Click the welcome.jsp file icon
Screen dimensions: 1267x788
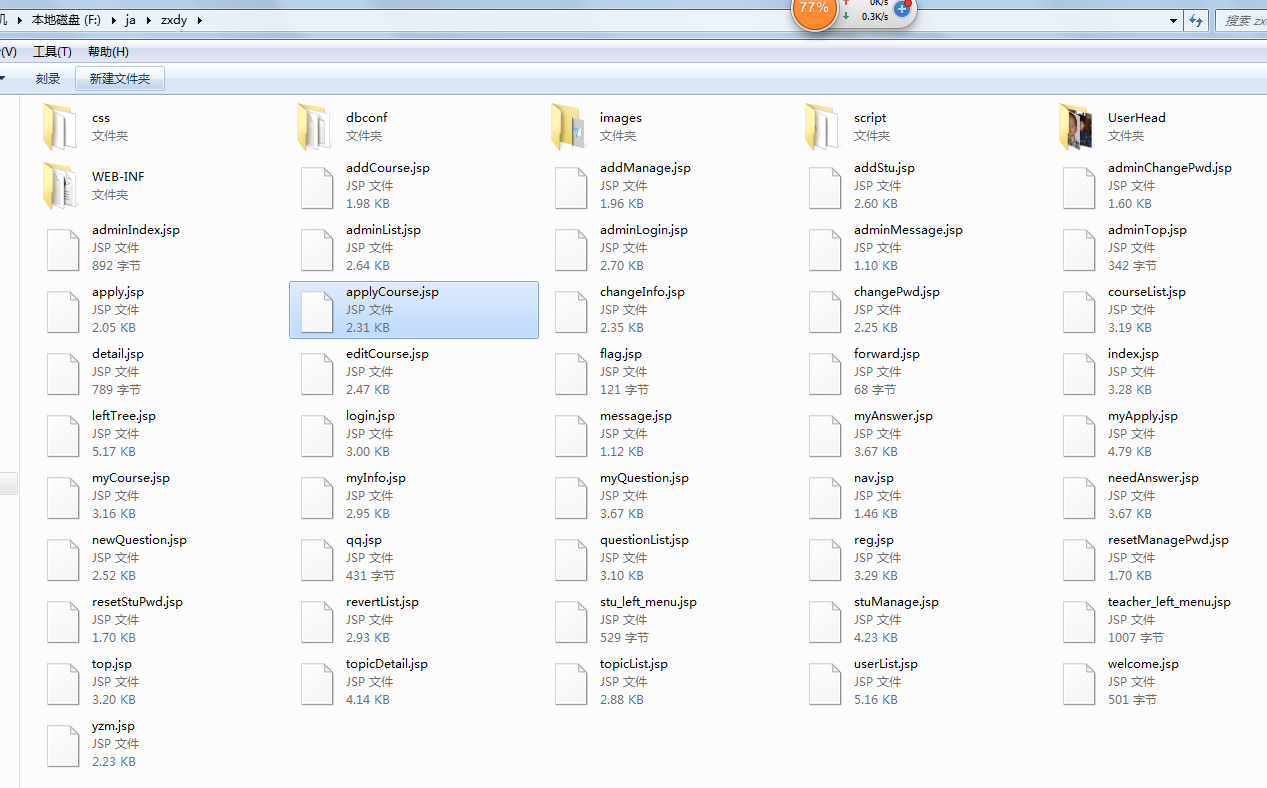(1079, 683)
